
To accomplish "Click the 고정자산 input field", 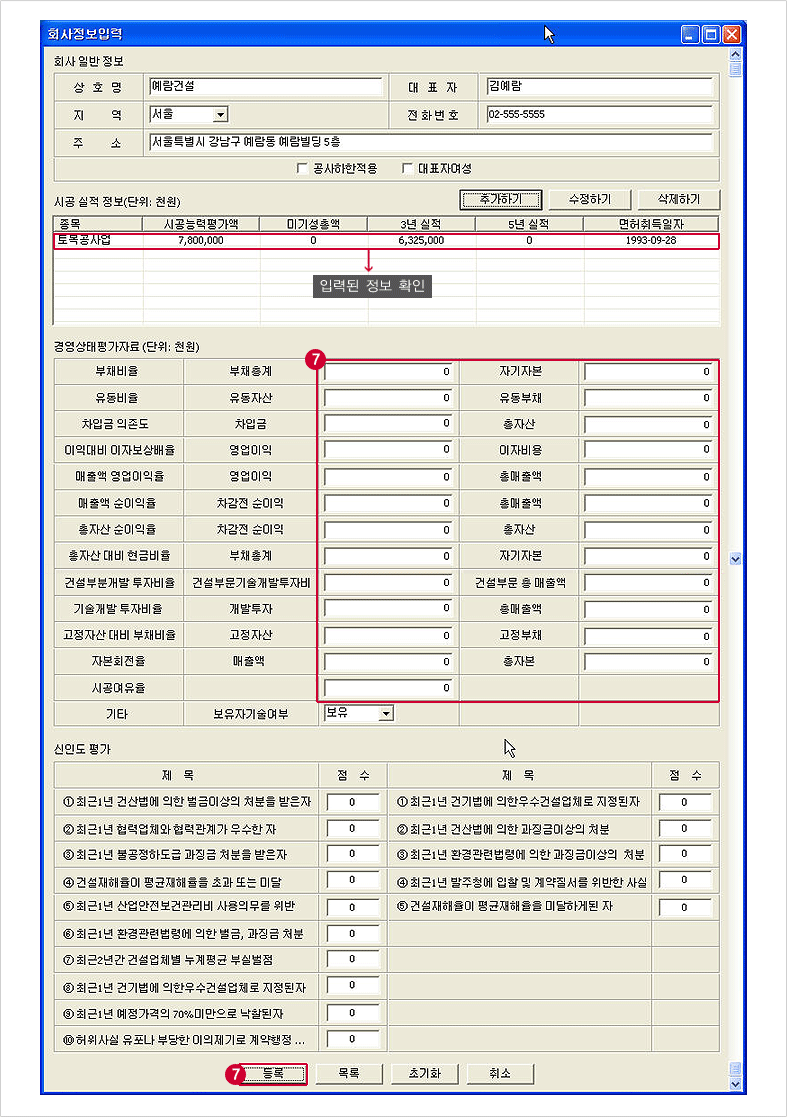I will pyautogui.click(x=388, y=635).
